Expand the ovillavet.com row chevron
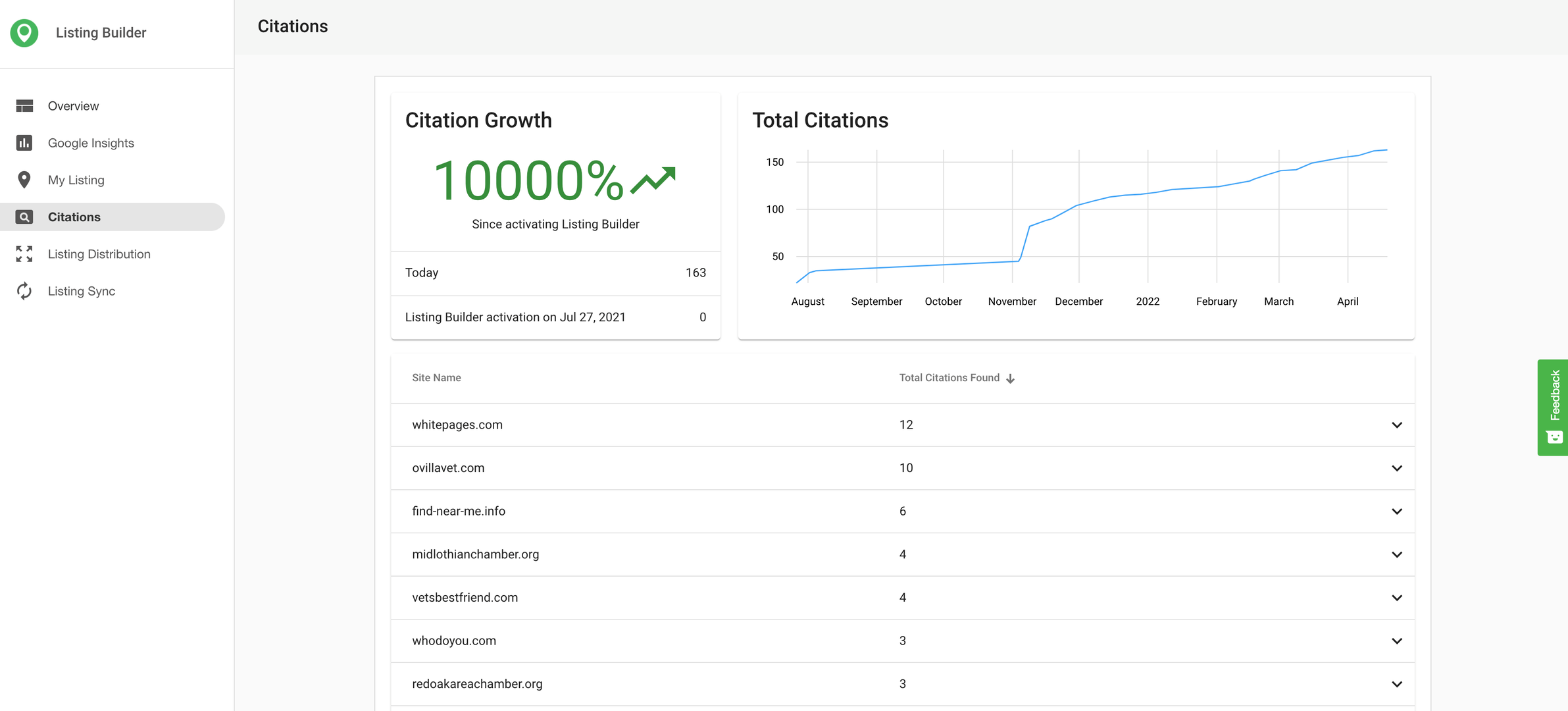Viewport: 1568px width, 711px height. [1397, 468]
